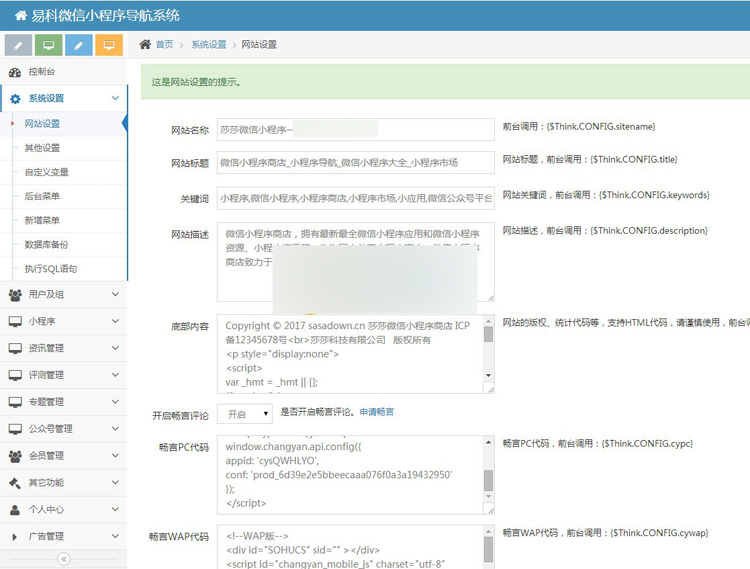
Task: Click the users icon beside 用户及组
Action: 15,295
